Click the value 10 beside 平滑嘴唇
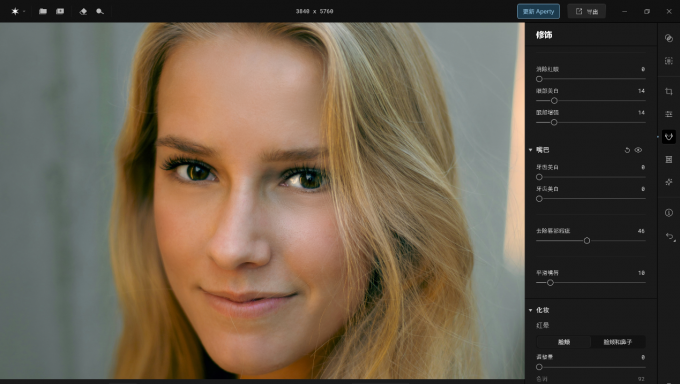 641,273
